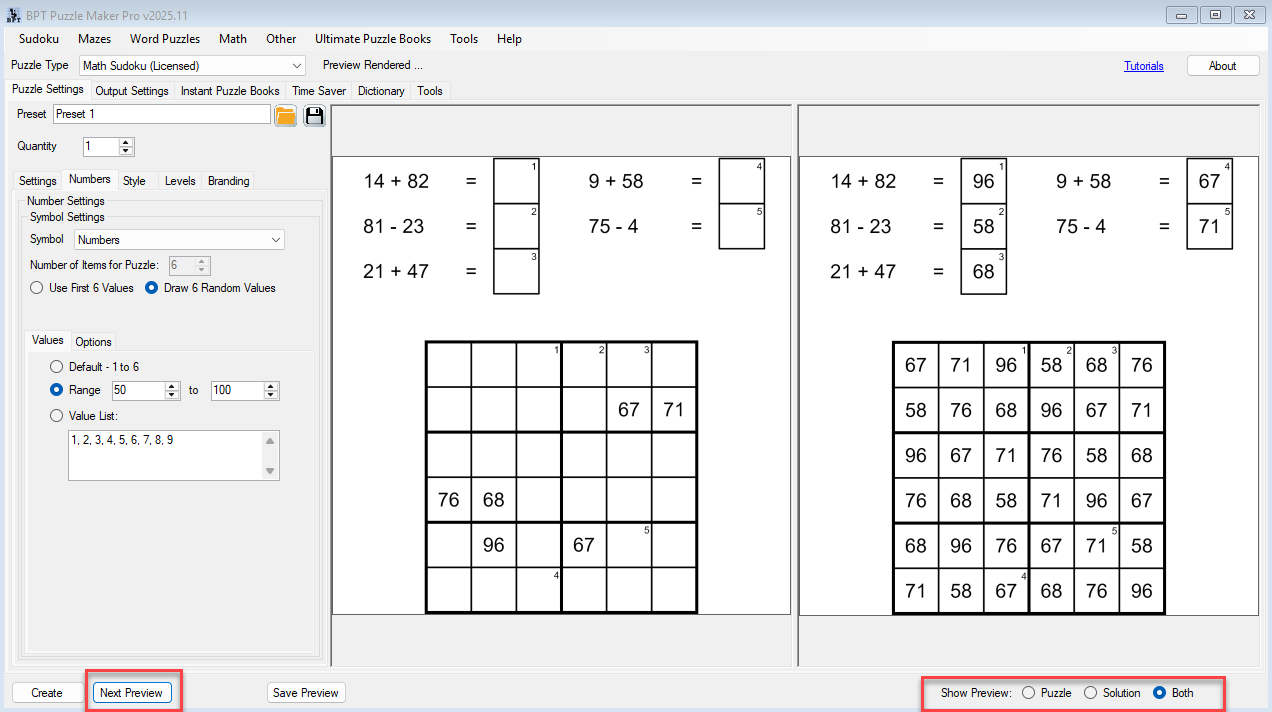Click the Save Preview button
Screen dimensions: 1272x712
click(306, 693)
